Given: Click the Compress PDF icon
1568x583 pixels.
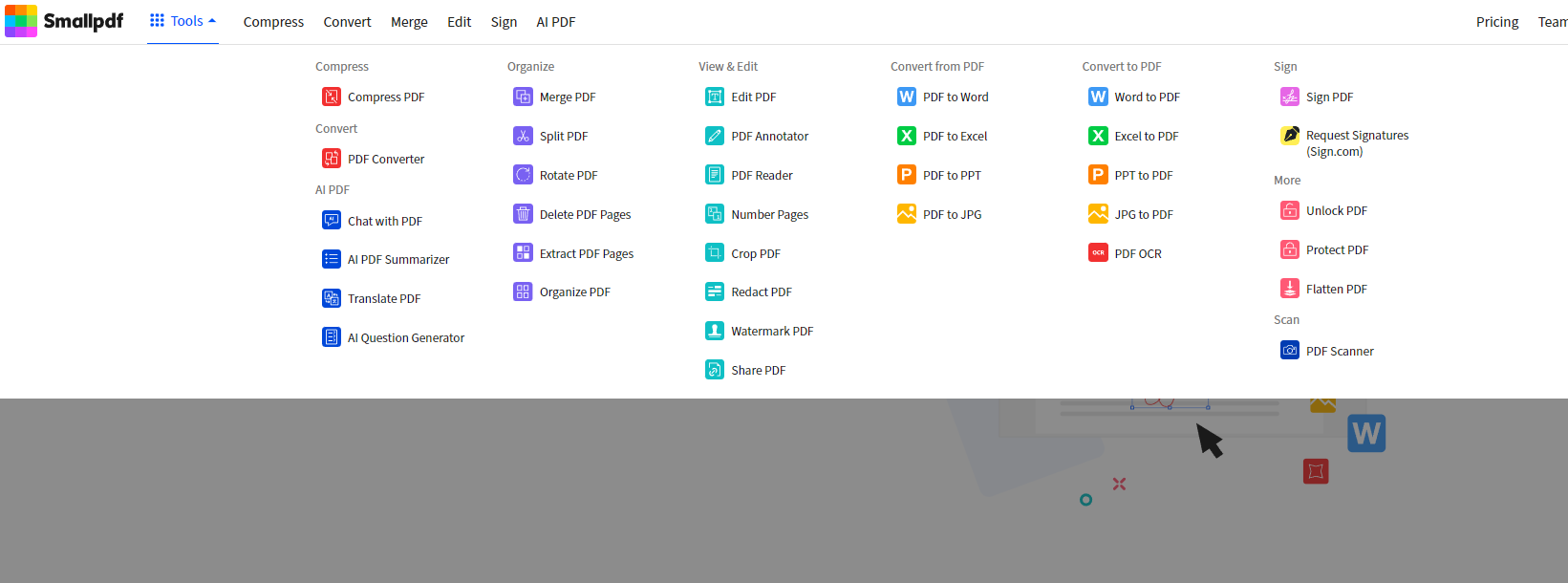Looking at the screenshot, I should pos(331,97).
